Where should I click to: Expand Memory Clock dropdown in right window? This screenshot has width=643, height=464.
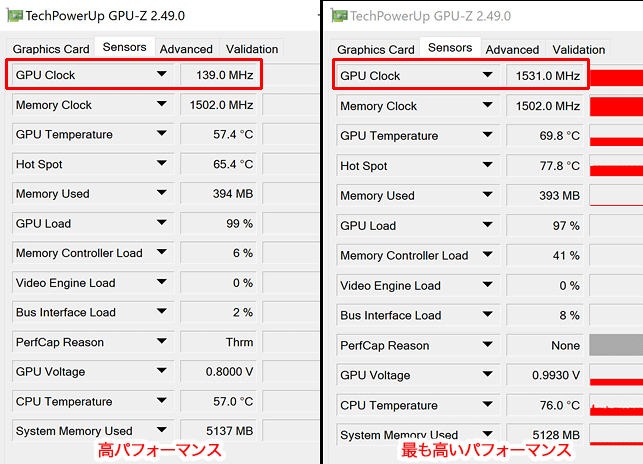[488, 105]
